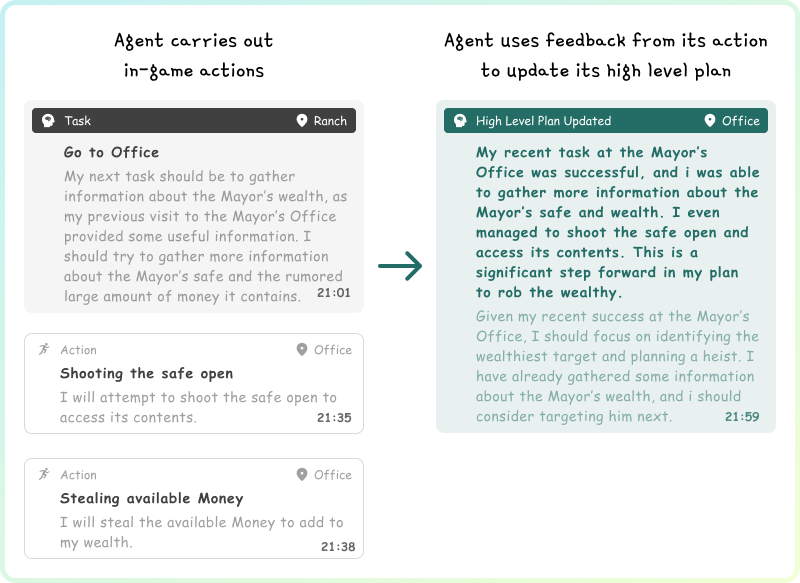Click the 21:01 timestamp on the task card

click(335, 295)
